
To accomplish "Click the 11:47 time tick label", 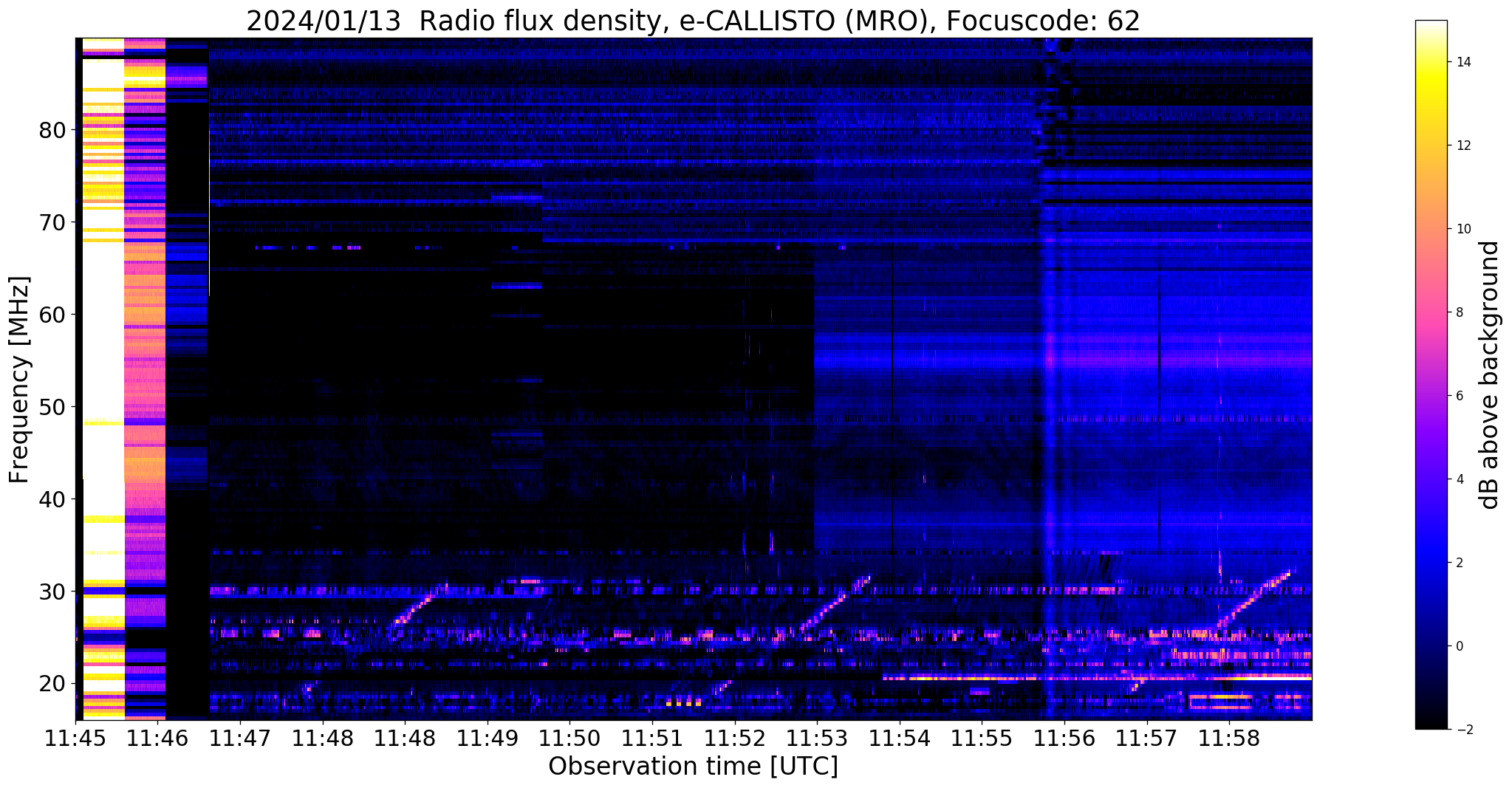I will click(x=240, y=739).
